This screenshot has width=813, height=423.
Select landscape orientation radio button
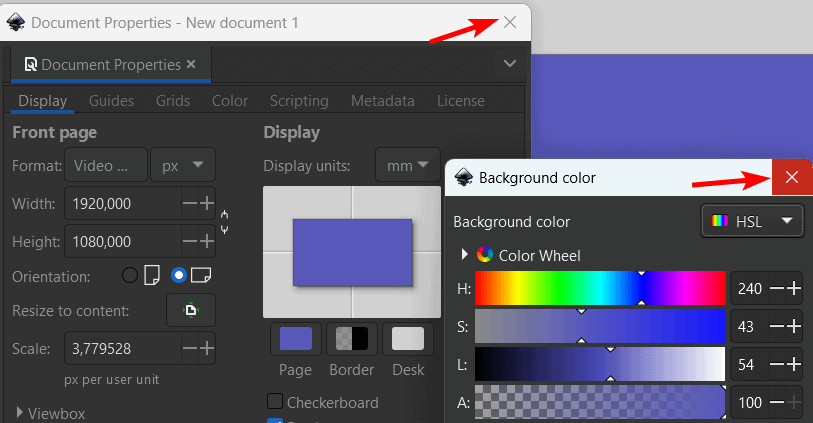[178, 275]
